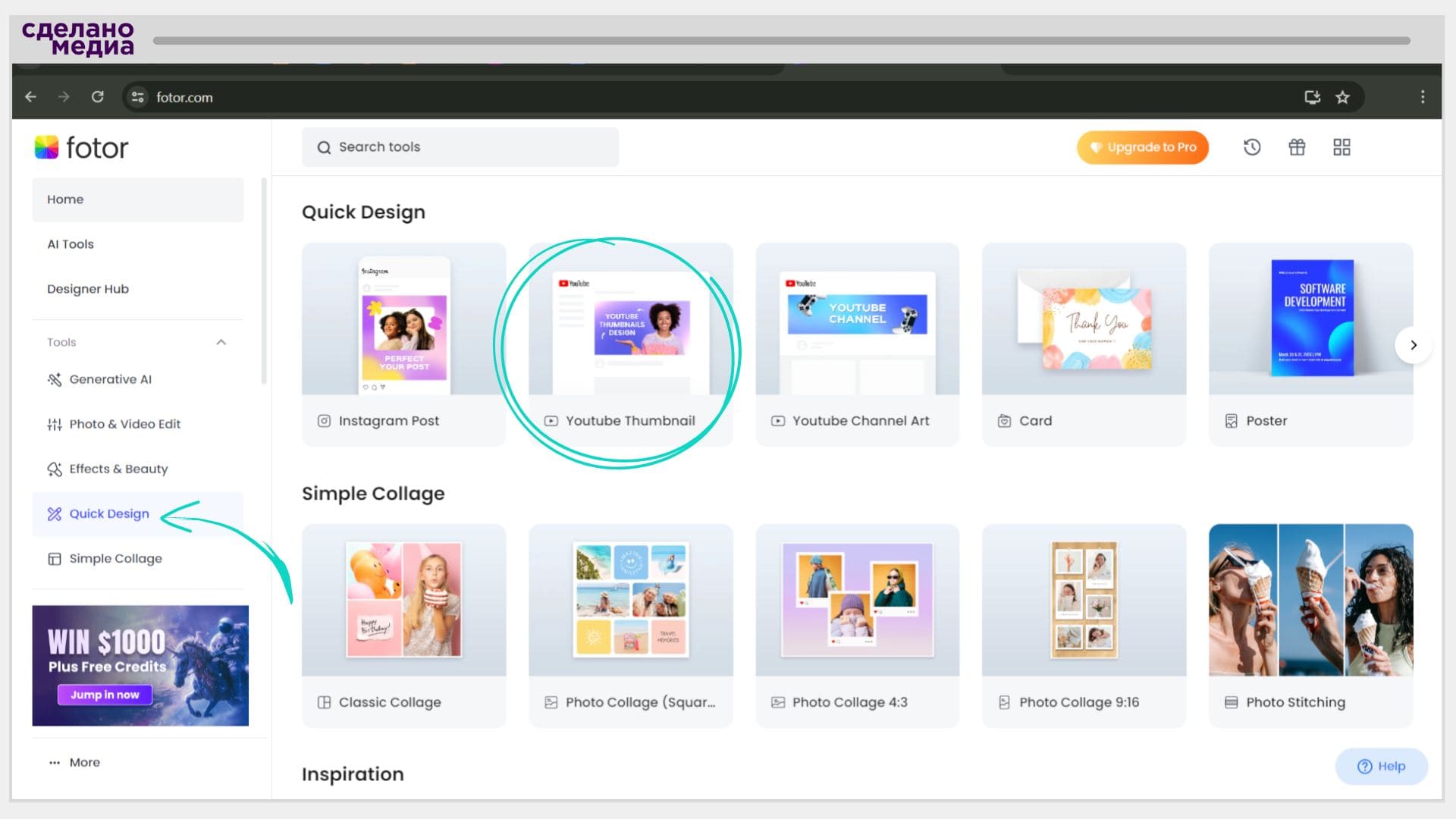Reload the fotor.com page
This screenshot has height=819, width=1456.
point(97,97)
